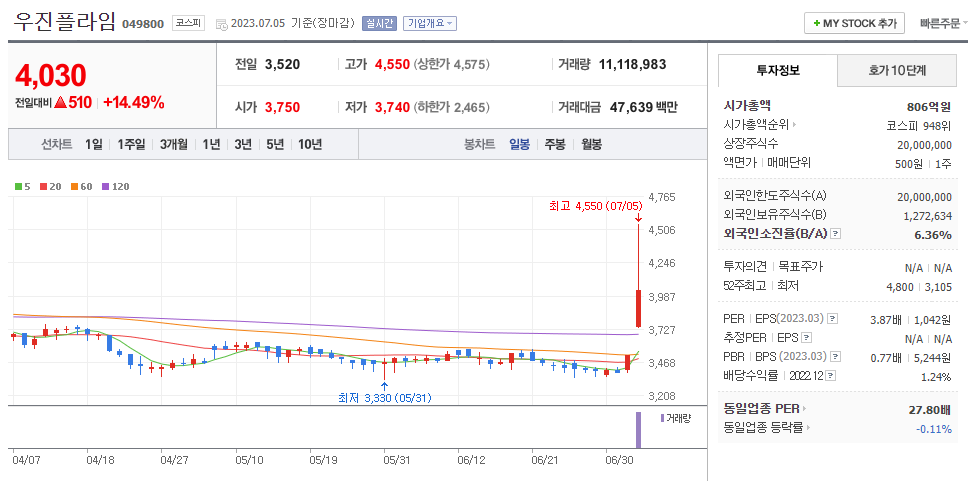968x481 pixels.
Task: Select the 3개월 line chart period
Action: pyautogui.click(x=173, y=144)
